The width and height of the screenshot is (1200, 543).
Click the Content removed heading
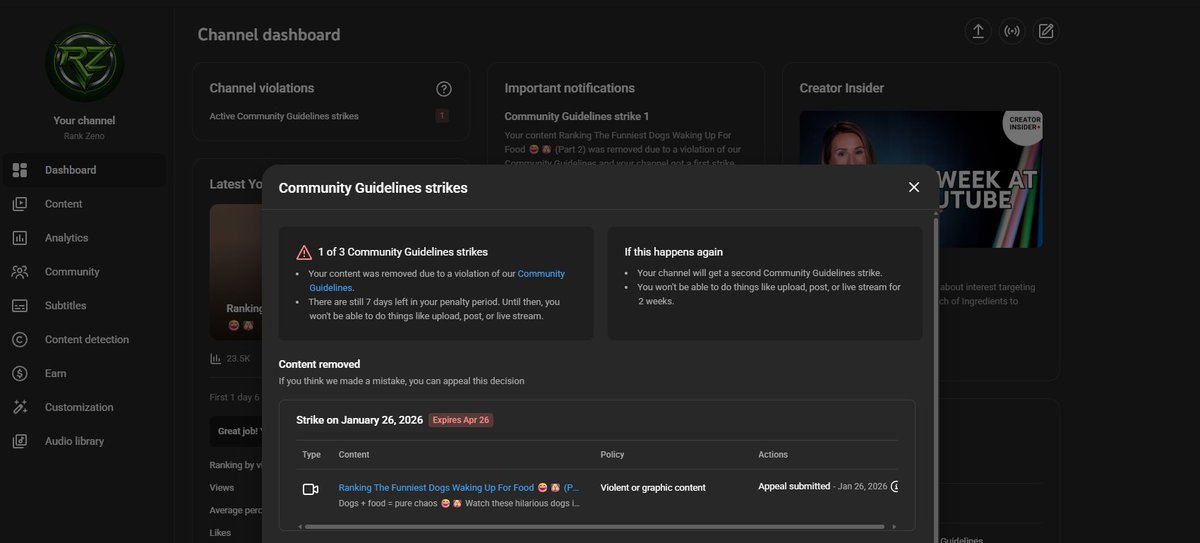[319, 364]
